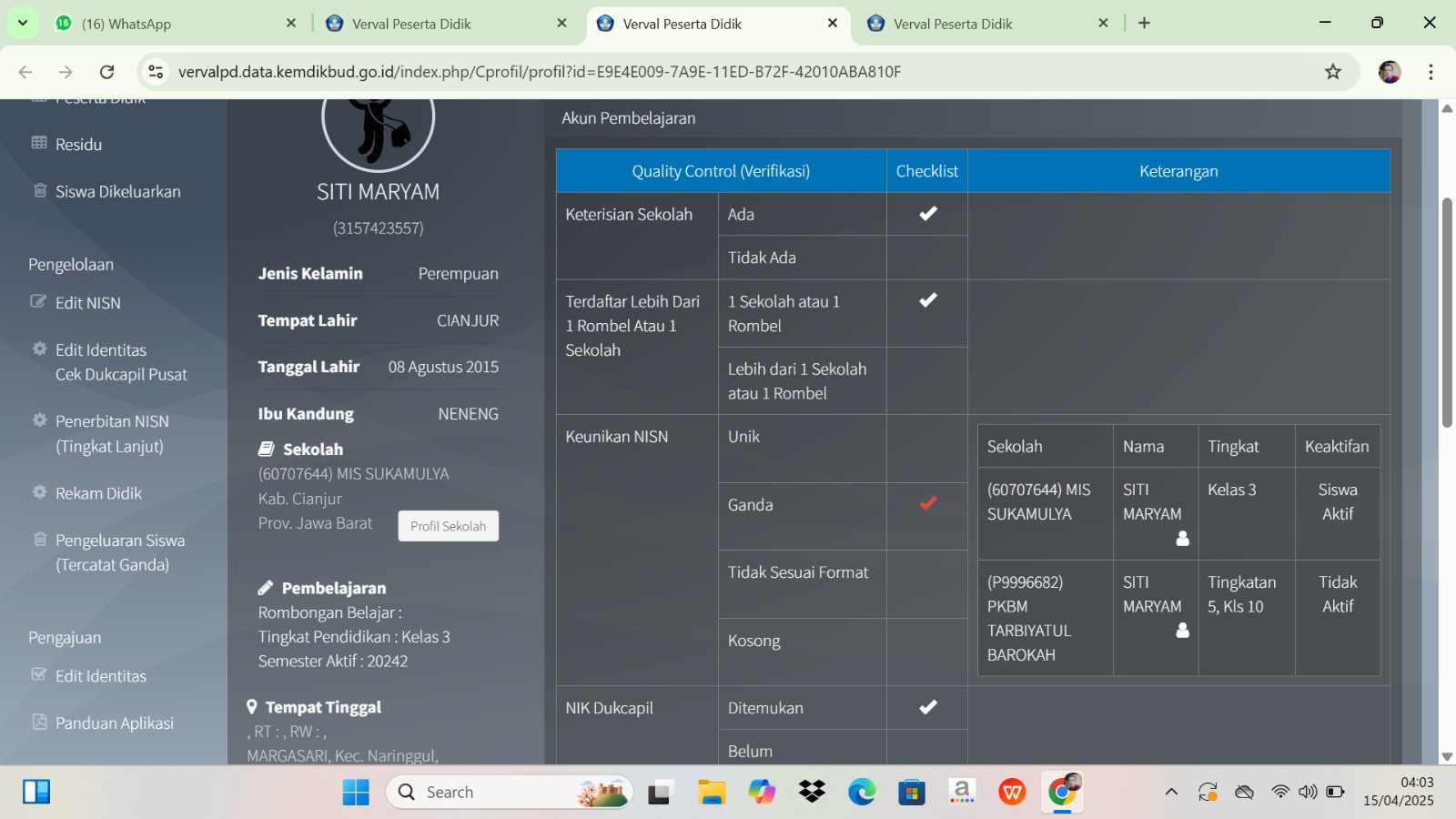Open Penerbitan NISN (Tingkat Lanjut)
Screen dimensions: 1456x819
click(x=111, y=434)
